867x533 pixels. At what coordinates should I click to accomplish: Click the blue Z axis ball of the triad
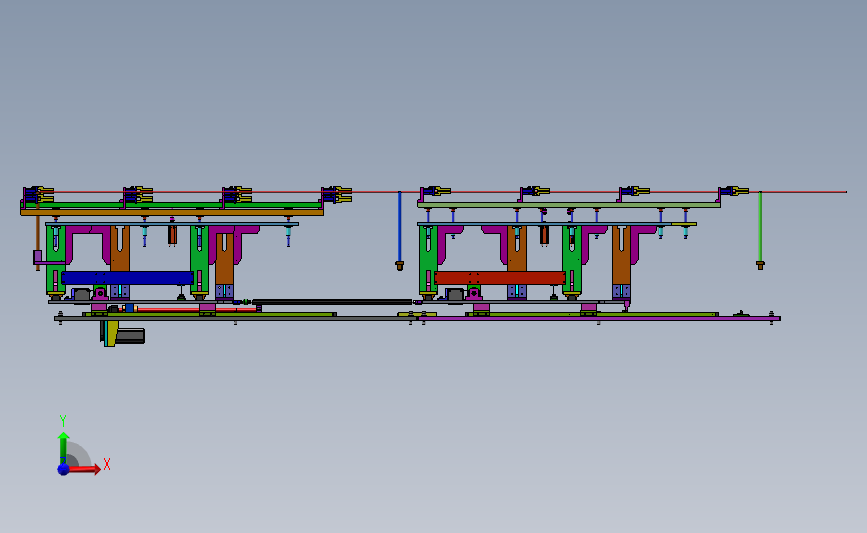pos(64,469)
